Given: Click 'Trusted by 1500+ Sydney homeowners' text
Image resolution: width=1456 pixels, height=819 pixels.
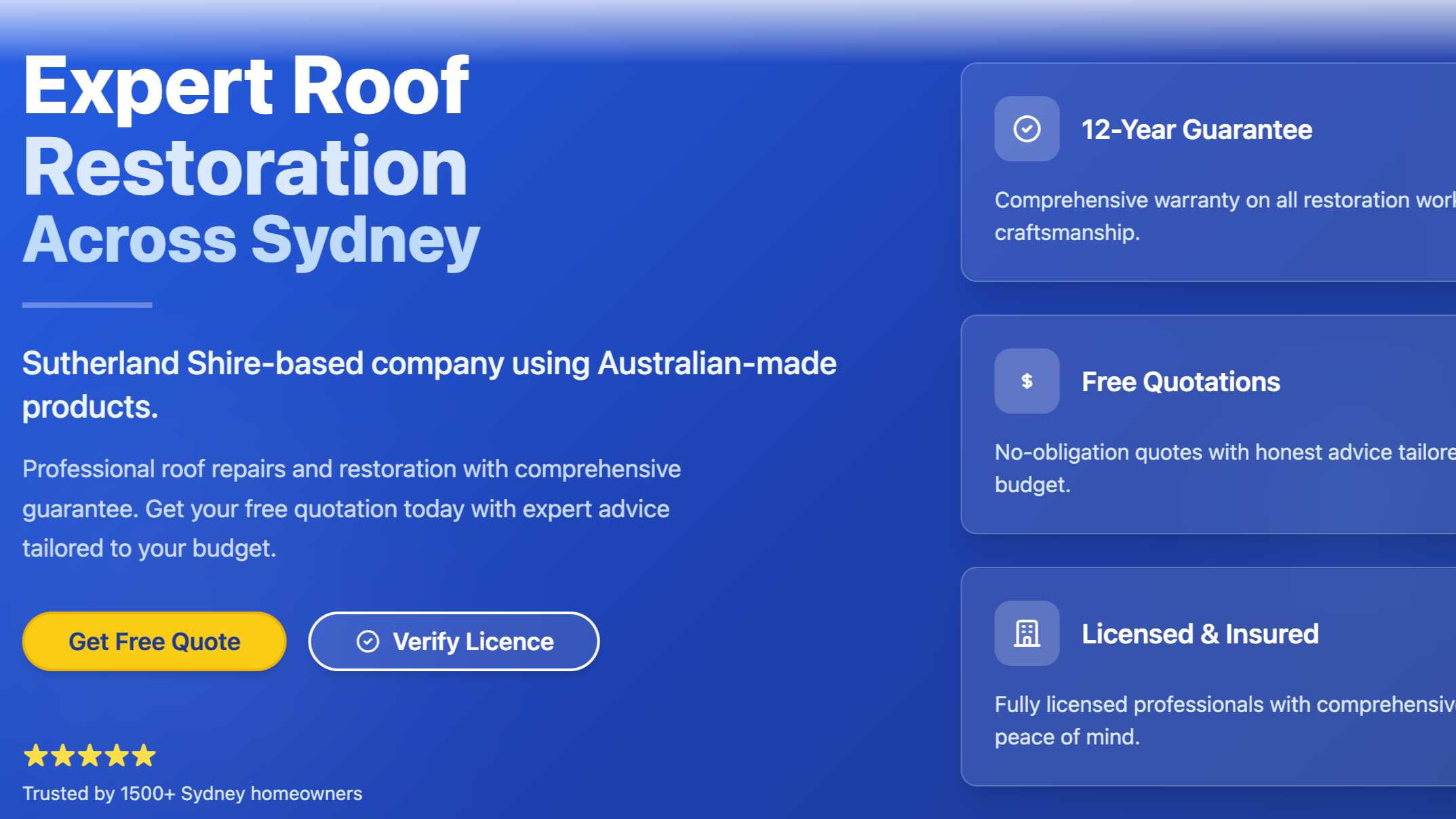Looking at the screenshot, I should tap(193, 793).
